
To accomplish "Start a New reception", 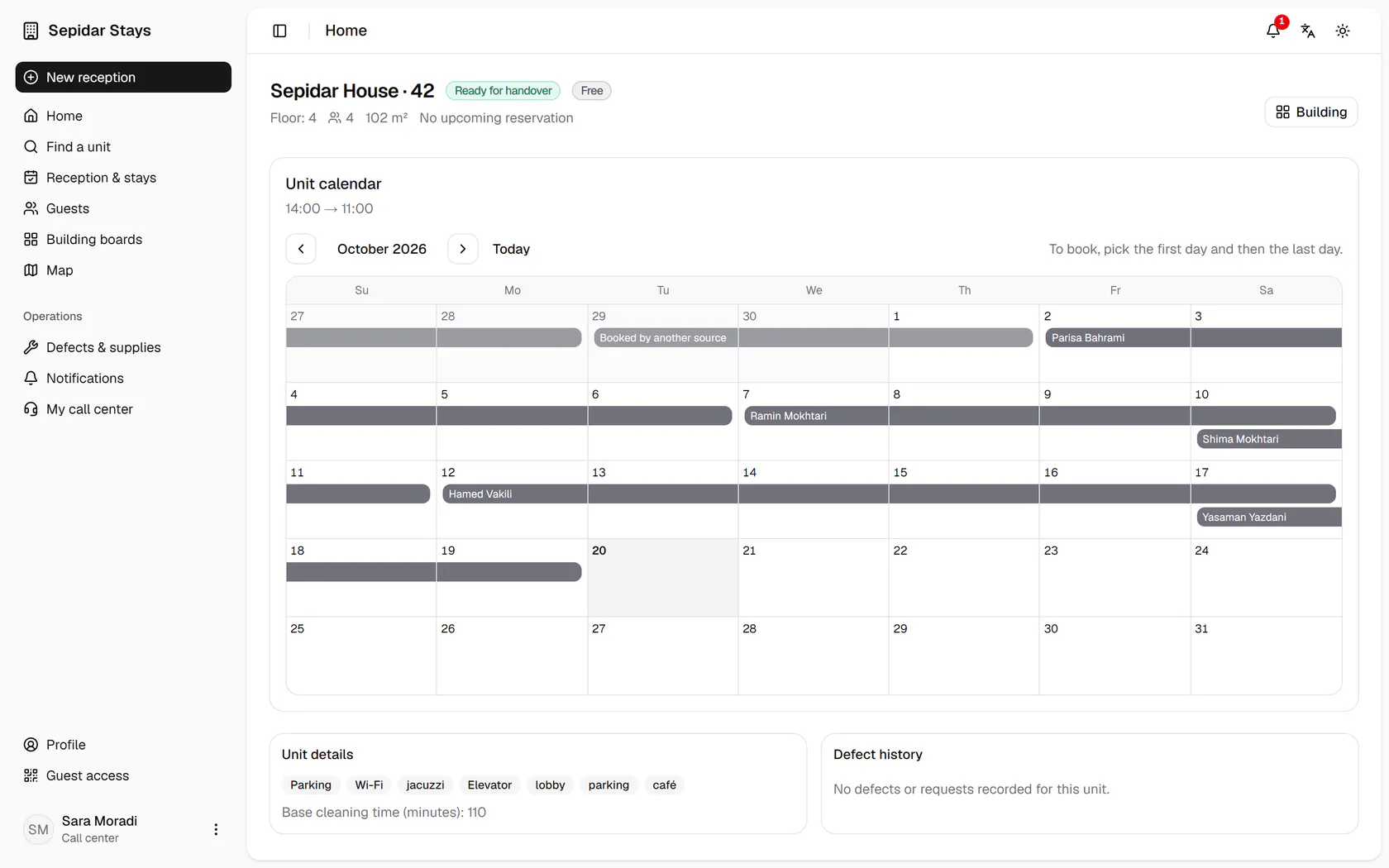I will pyautogui.click(x=123, y=77).
